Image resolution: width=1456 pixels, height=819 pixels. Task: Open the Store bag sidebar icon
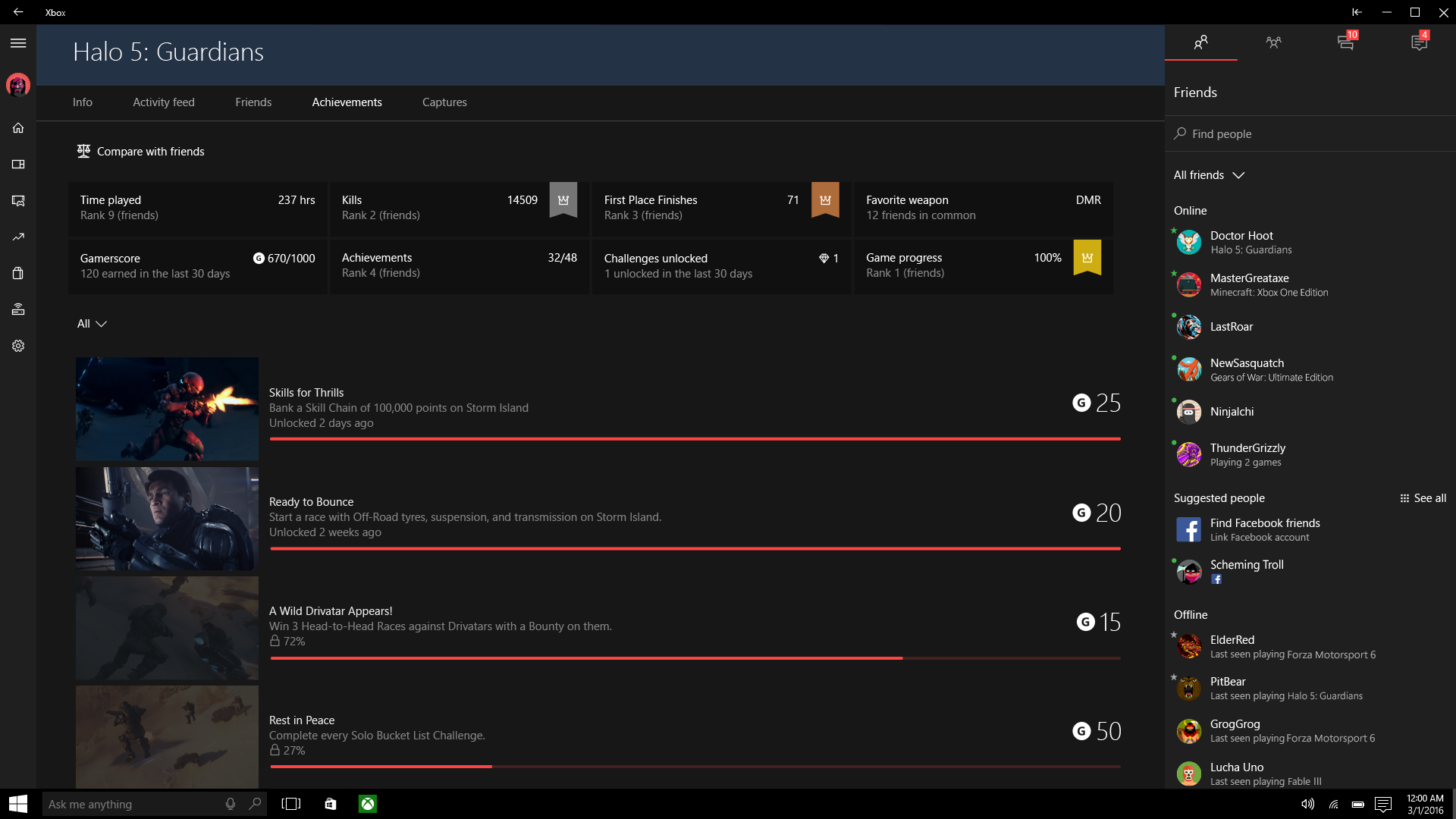[18, 273]
